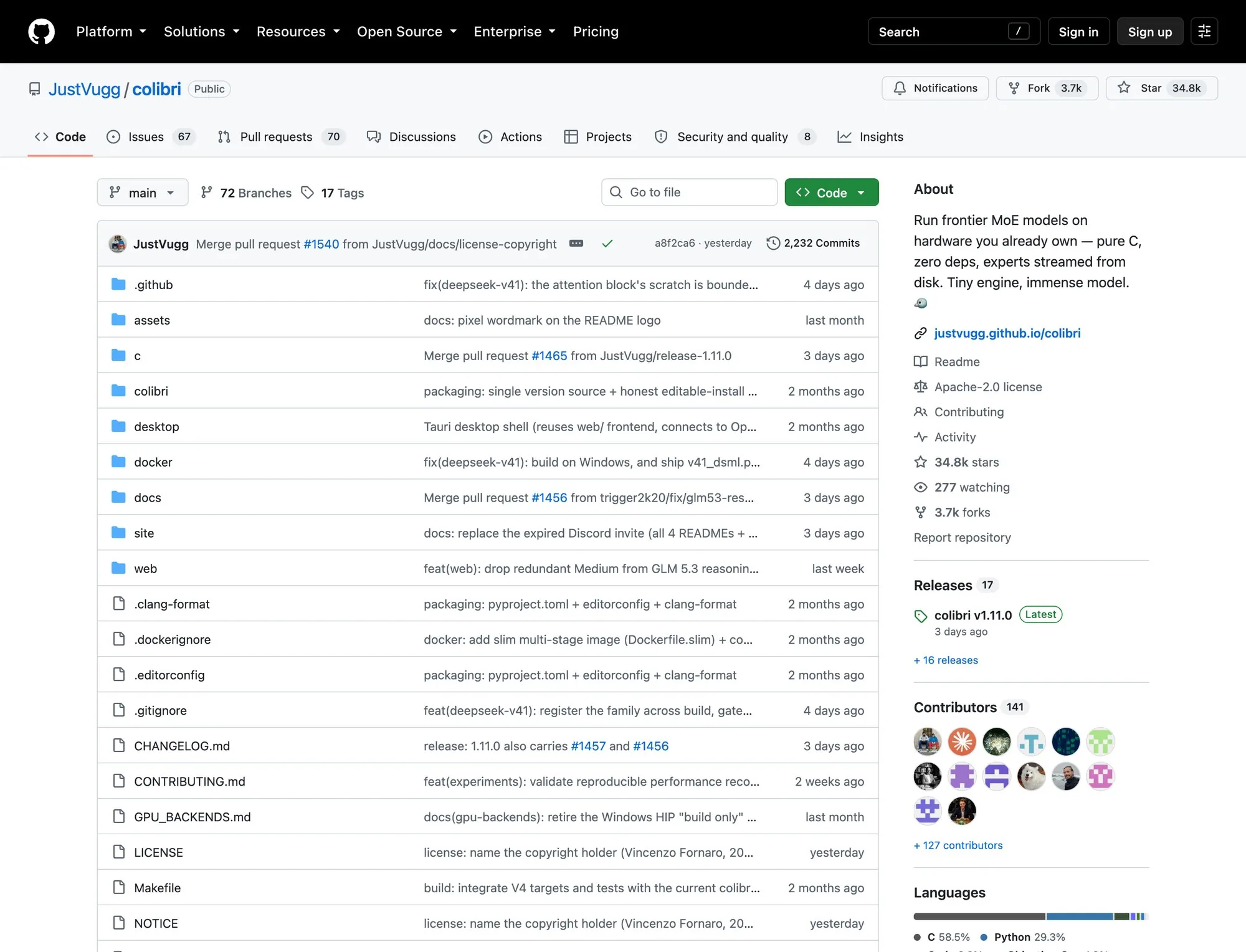The image size is (1246, 952).
Task: Open the 277 watching eye link
Action: pyautogui.click(x=962, y=487)
